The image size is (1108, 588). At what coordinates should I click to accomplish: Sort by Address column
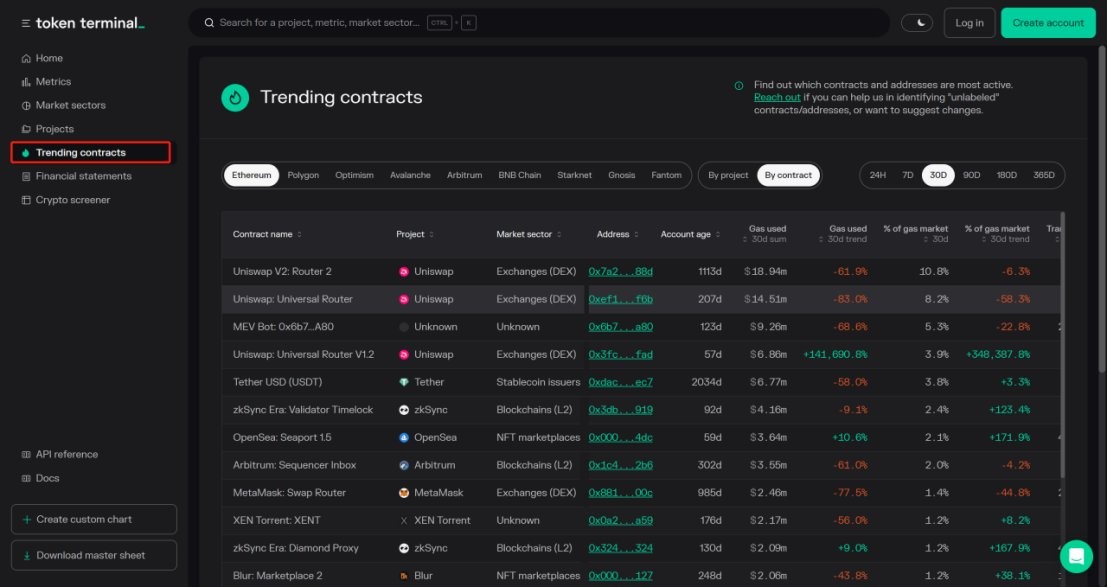pyautogui.click(x=618, y=235)
